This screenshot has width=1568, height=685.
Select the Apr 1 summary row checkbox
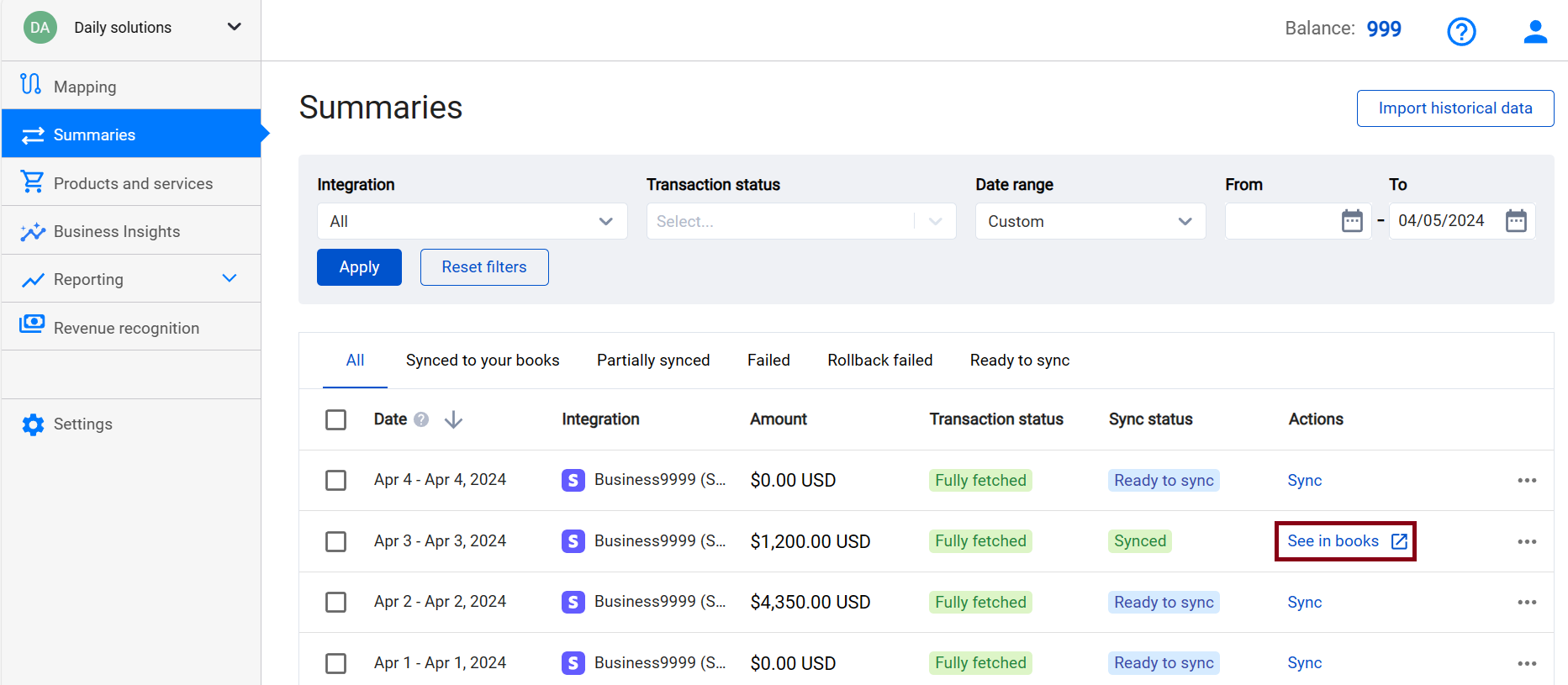(x=335, y=663)
